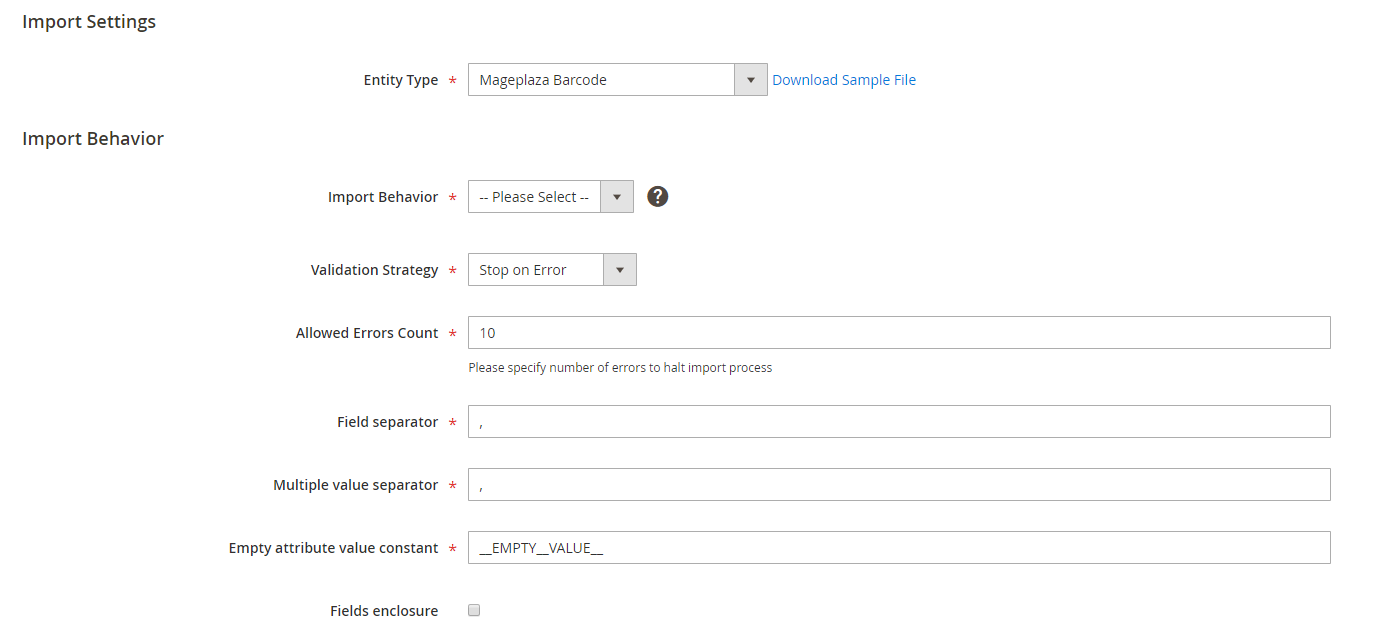The height and width of the screenshot is (630, 1377).
Task: Click the Empty attribute value constant field
Action: coord(898,548)
